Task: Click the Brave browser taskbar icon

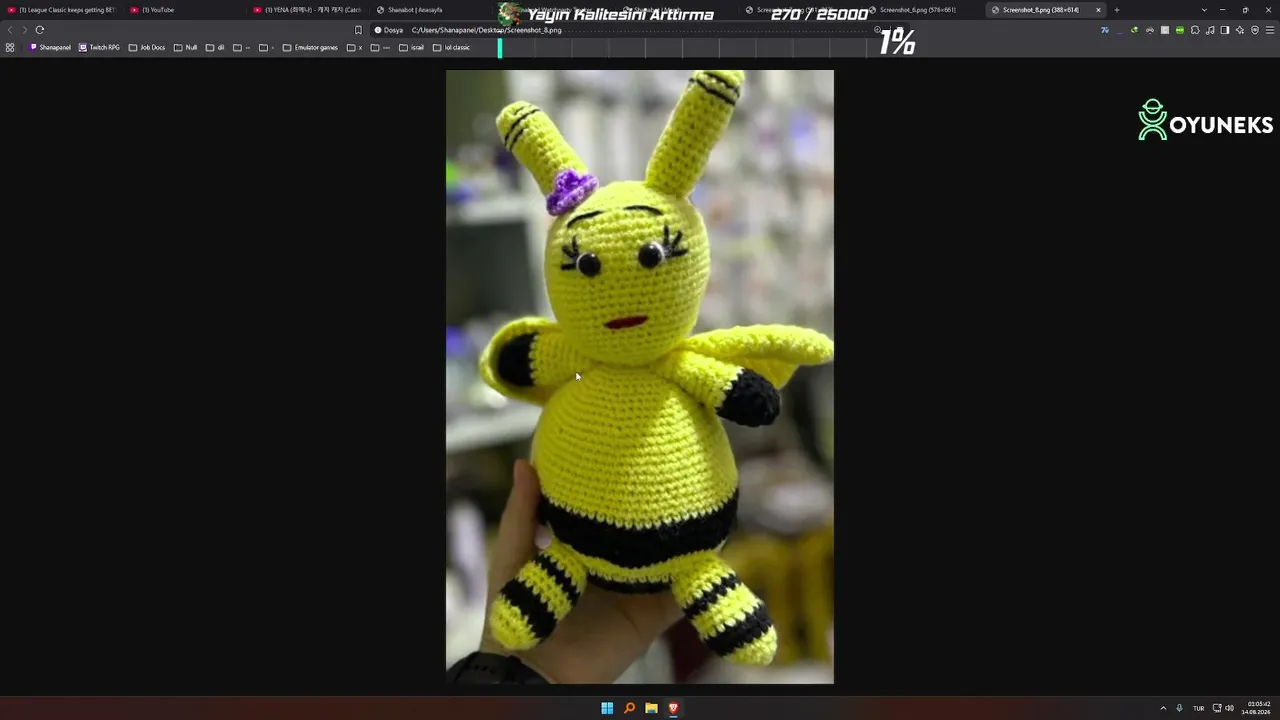Action: tap(673, 708)
